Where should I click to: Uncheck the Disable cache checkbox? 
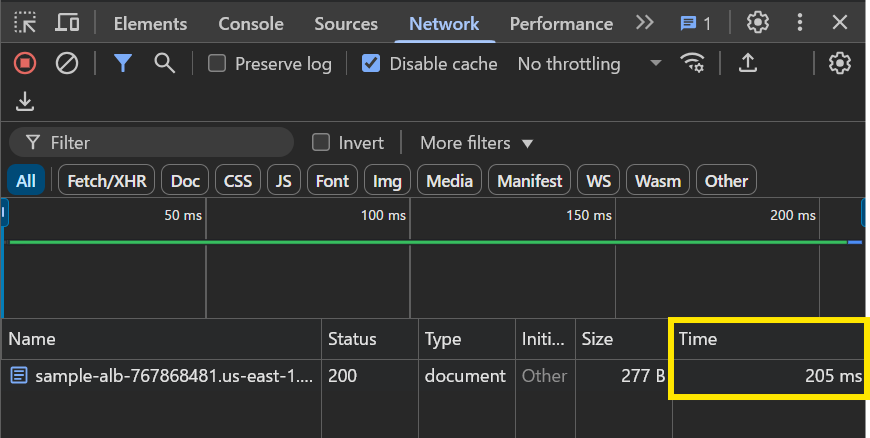tap(371, 63)
